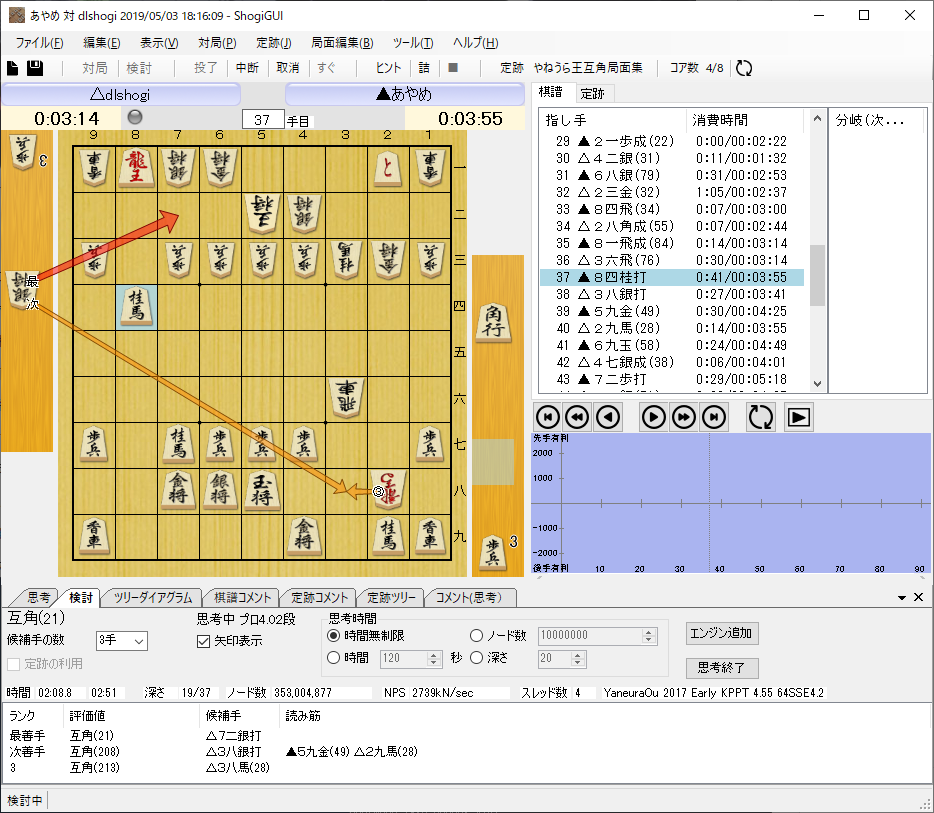Screen dimensions: 934x813
Task: Uncheck the 矢印表示 arrow display checkbox
Action: (x=203, y=642)
